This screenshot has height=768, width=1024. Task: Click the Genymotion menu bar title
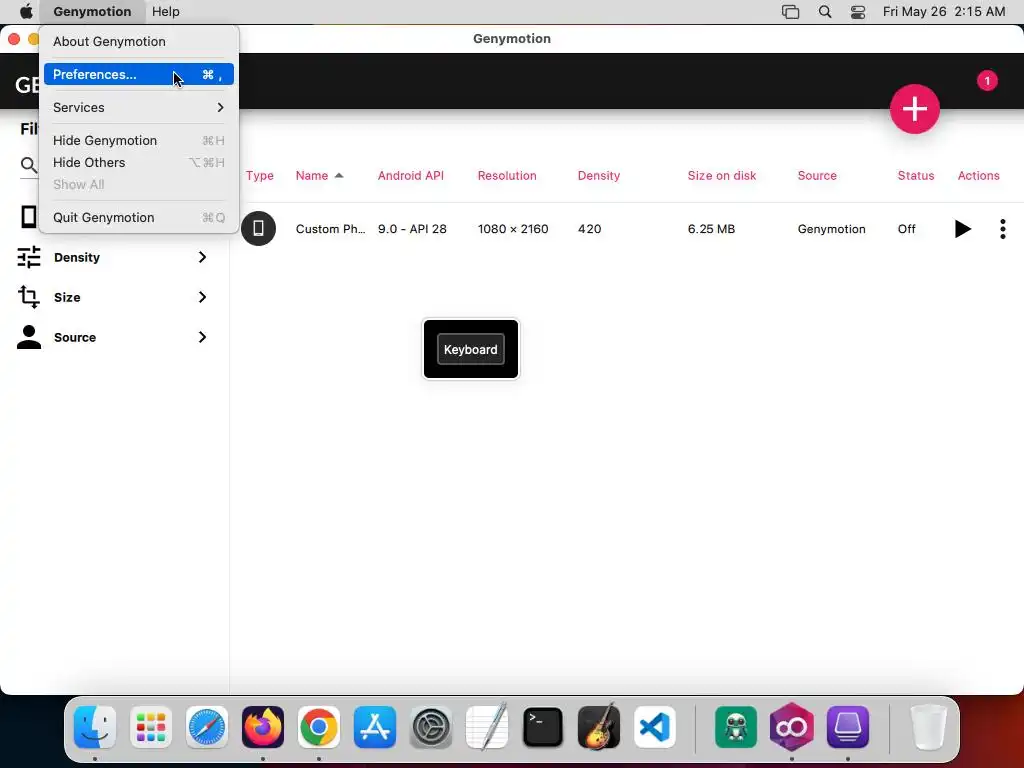point(92,12)
